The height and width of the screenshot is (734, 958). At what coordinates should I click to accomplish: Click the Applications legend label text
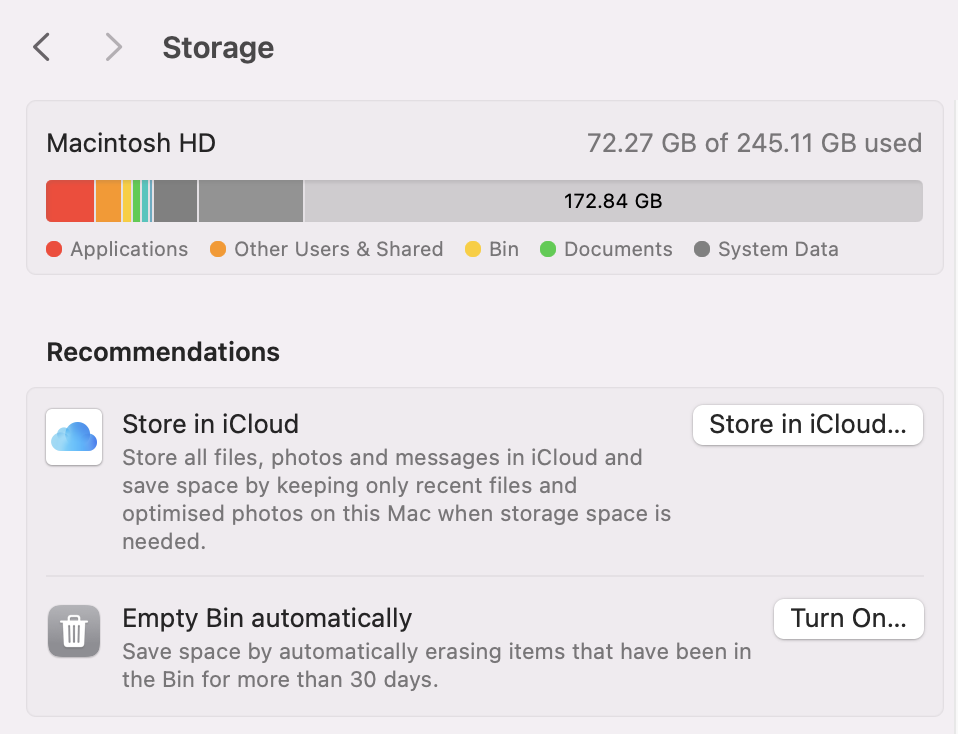tap(128, 249)
